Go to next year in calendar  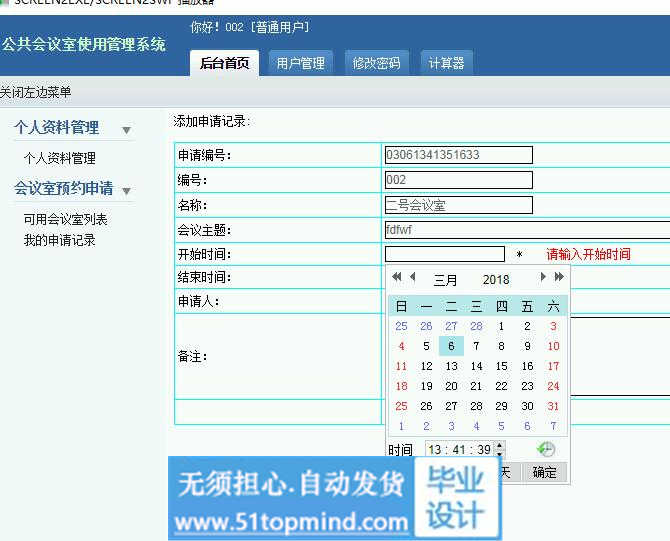[559, 277]
